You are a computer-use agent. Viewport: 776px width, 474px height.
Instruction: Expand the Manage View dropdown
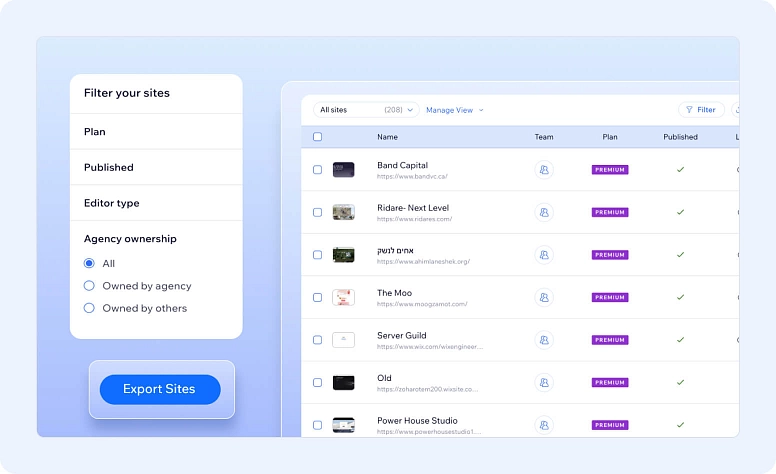click(x=454, y=110)
